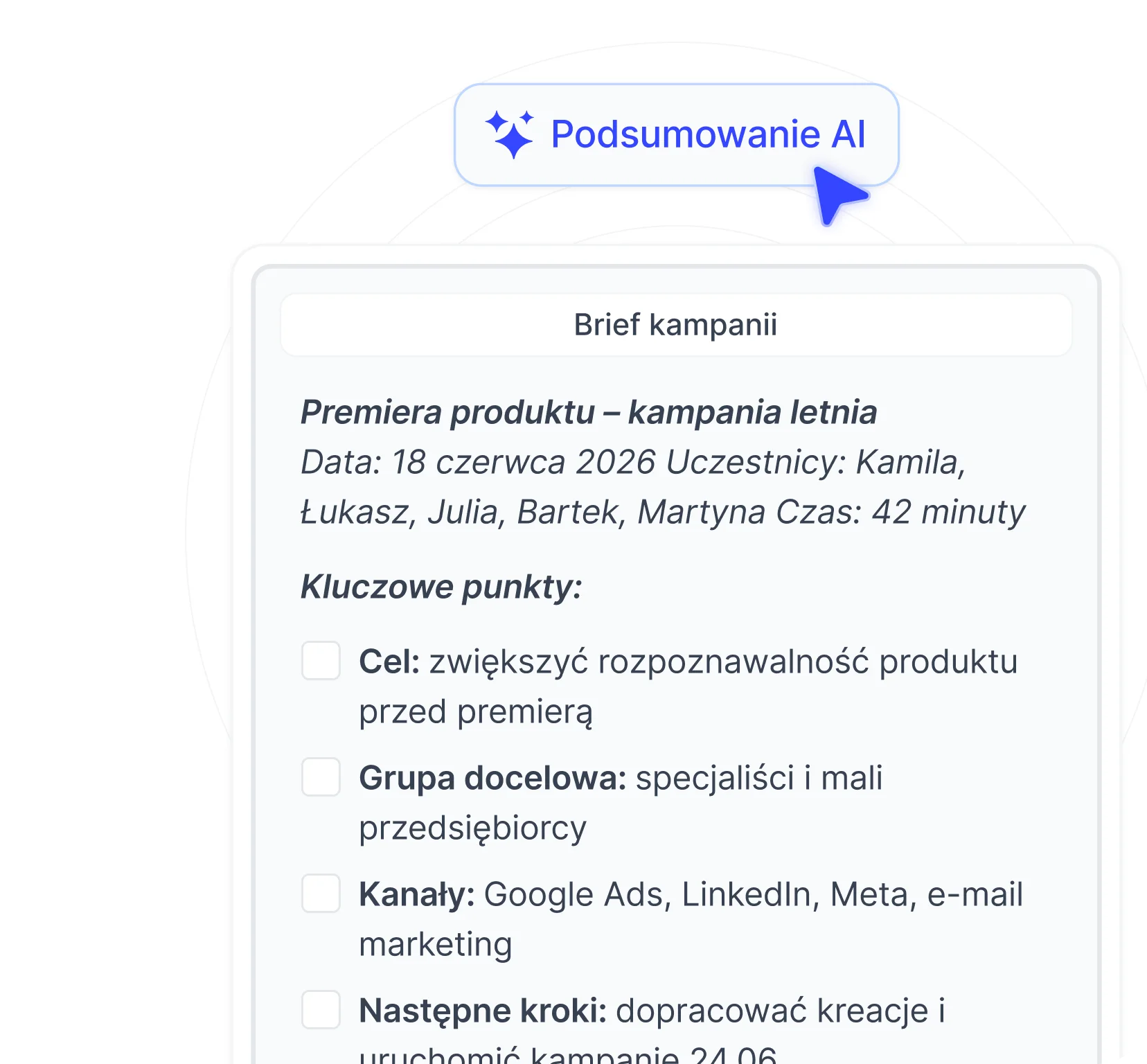
Task: Click the sparkle stars AI icon
Action: [510, 134]
